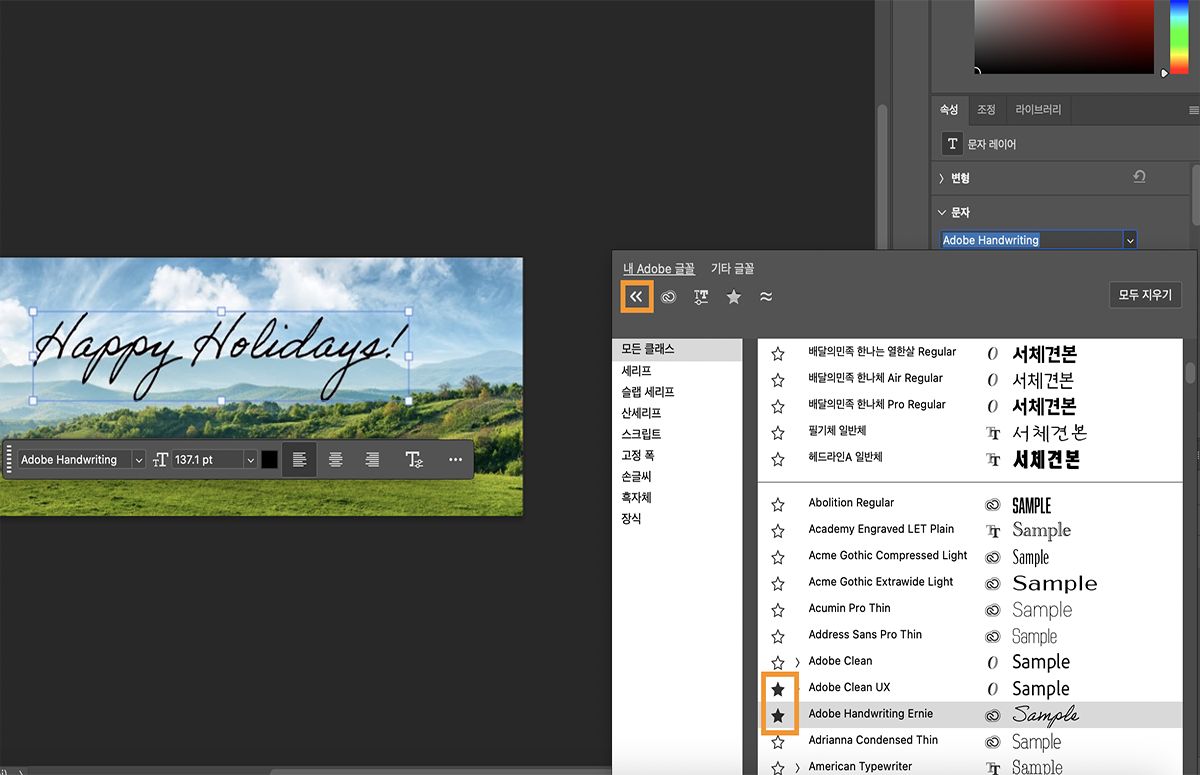Viewport: 1200px width, 775px height.
Task: Expand the American Typewriter font family
Action: point(798,768)
